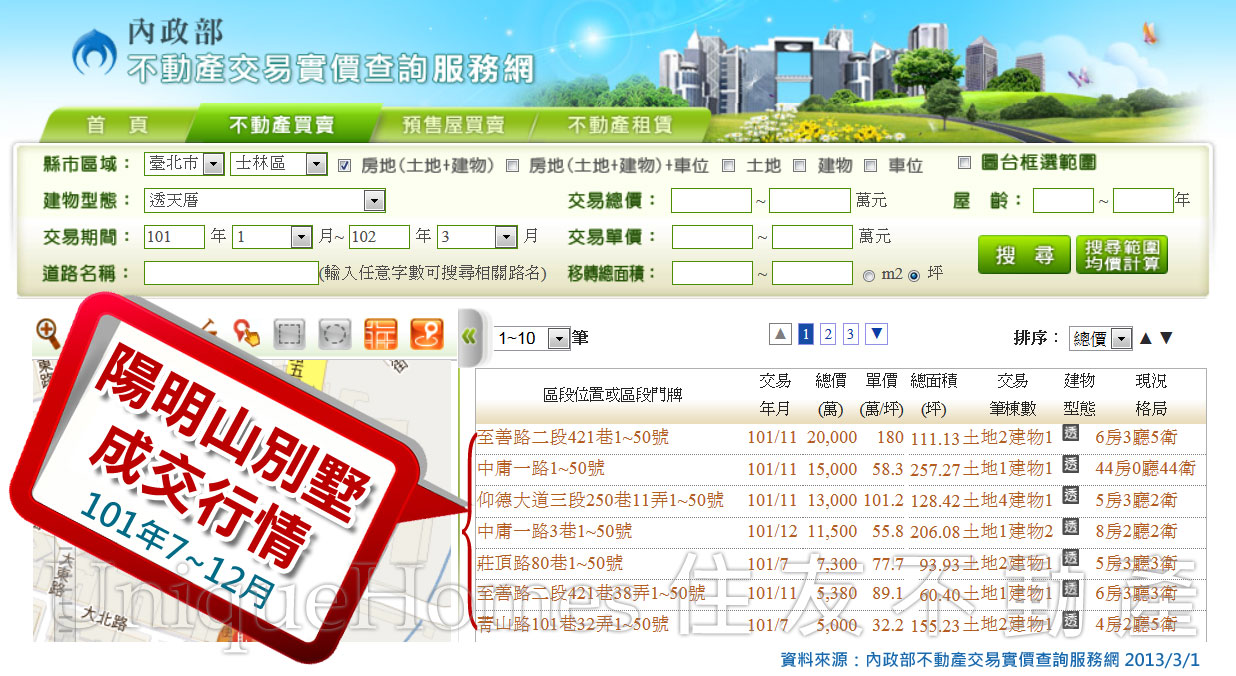Click the 移轉總面積 minimum field
Viewport: 1236px width, 676px height.
pyautogui.click(x=712, y=273)
